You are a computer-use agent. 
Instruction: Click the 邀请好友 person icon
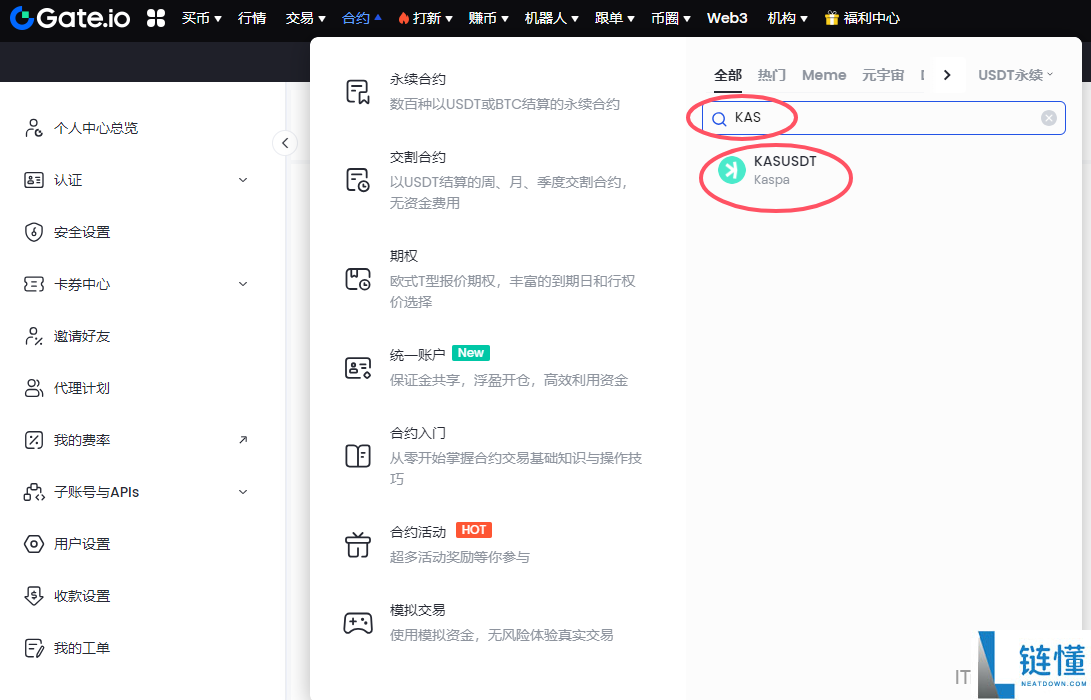[33, 336]
